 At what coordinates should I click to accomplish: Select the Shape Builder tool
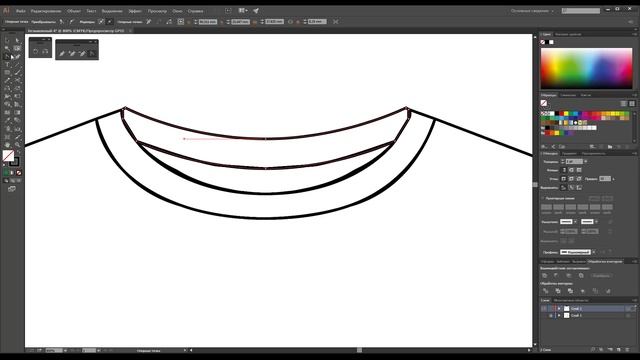tap(7, 104)
